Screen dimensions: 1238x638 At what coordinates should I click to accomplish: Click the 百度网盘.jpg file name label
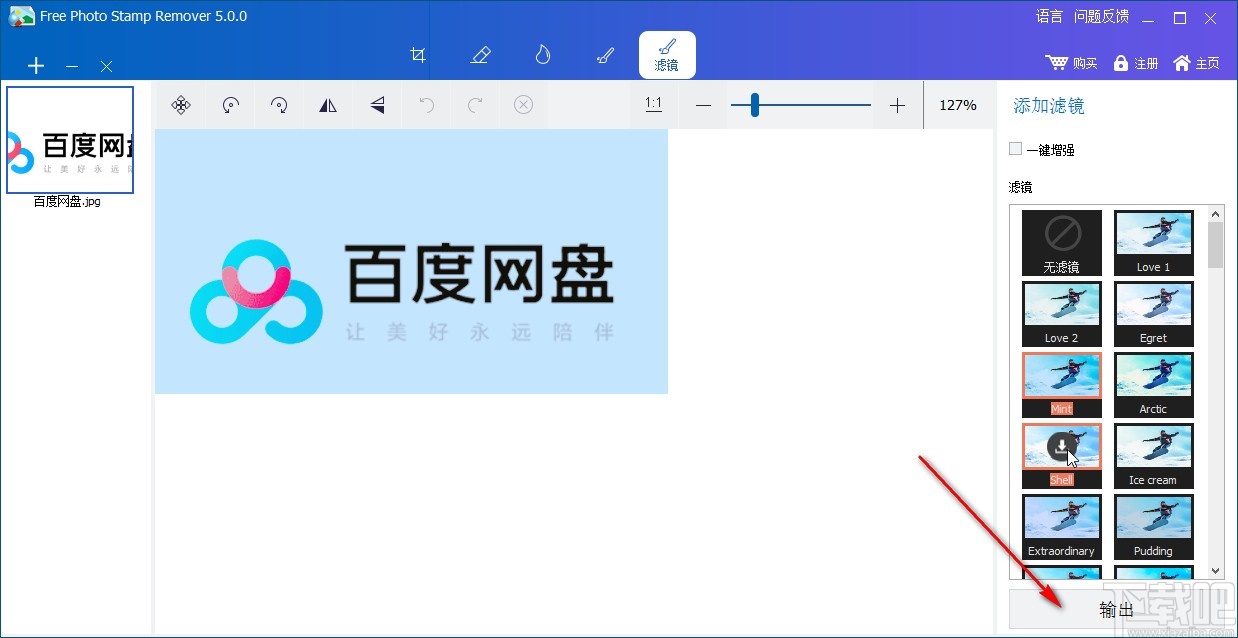point(67,201)
